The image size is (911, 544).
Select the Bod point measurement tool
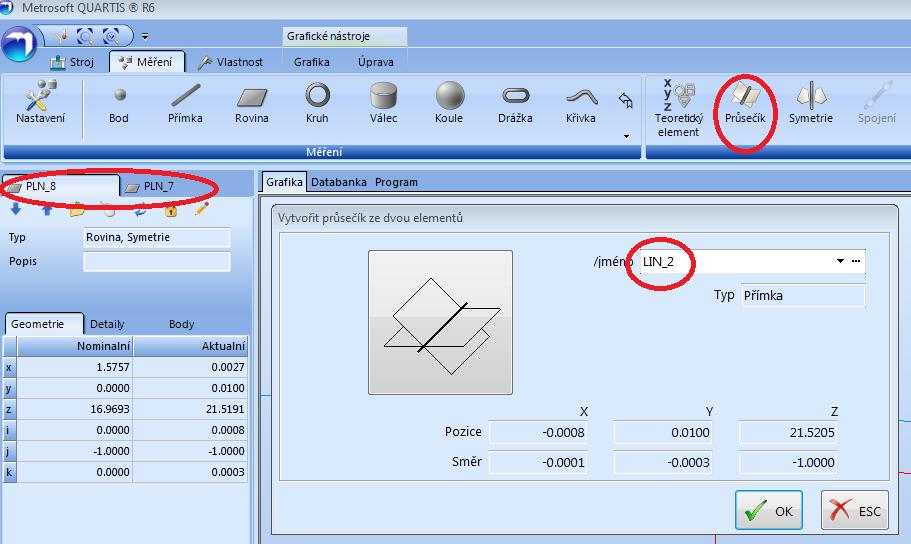tap(119, 103)
